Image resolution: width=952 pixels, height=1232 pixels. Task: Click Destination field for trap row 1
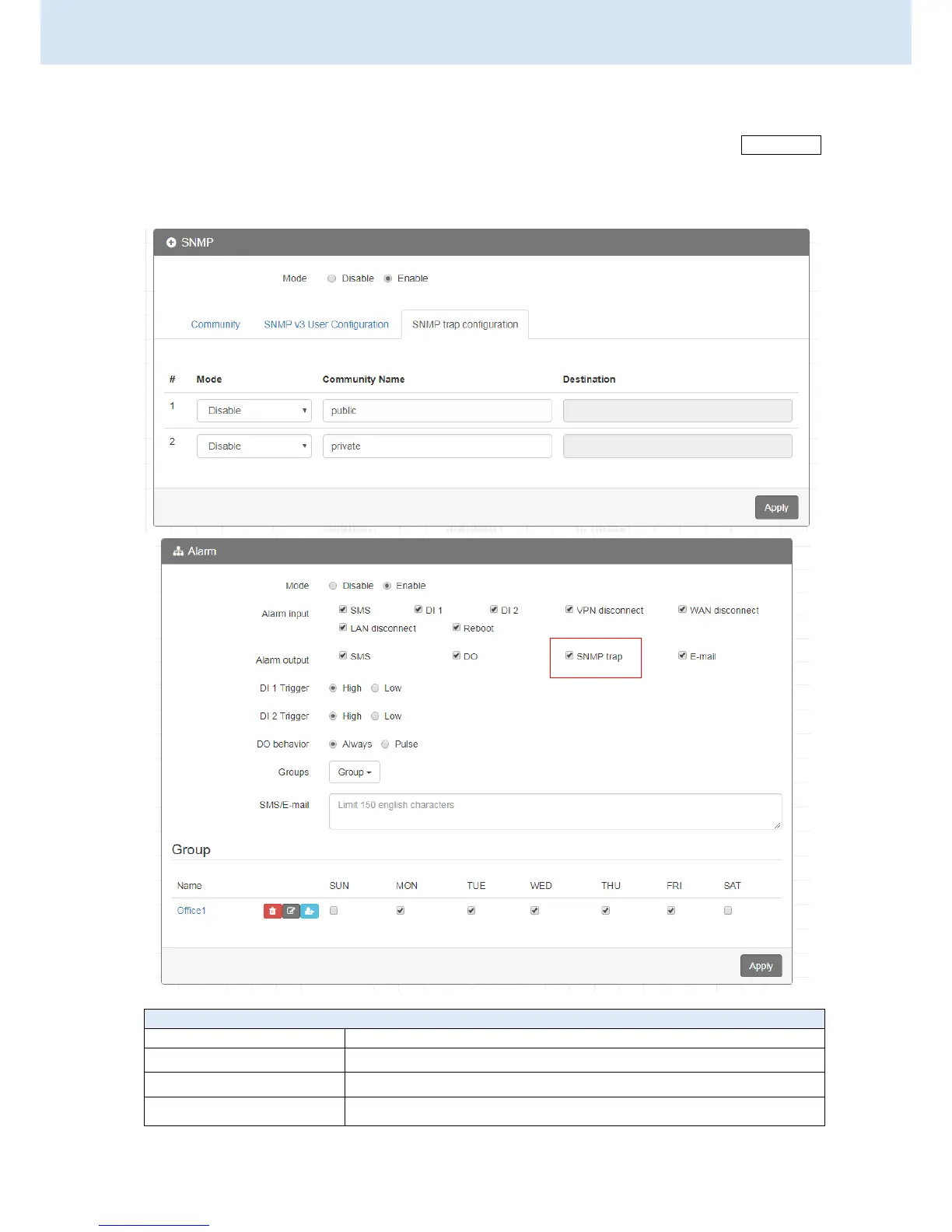[677, 411]
